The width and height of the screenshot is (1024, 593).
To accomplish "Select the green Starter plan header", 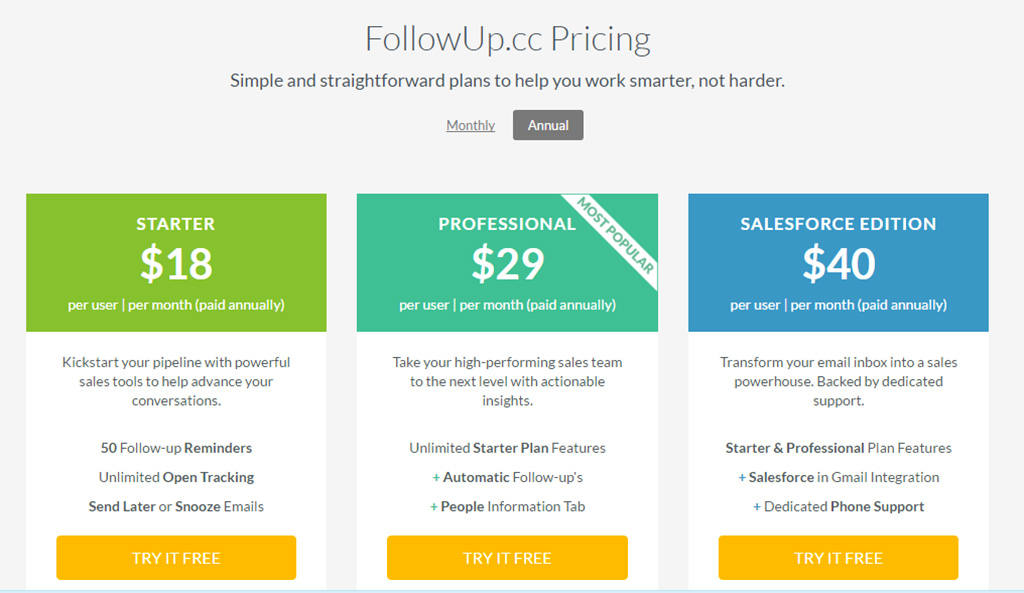I will [x=176, y=224].
